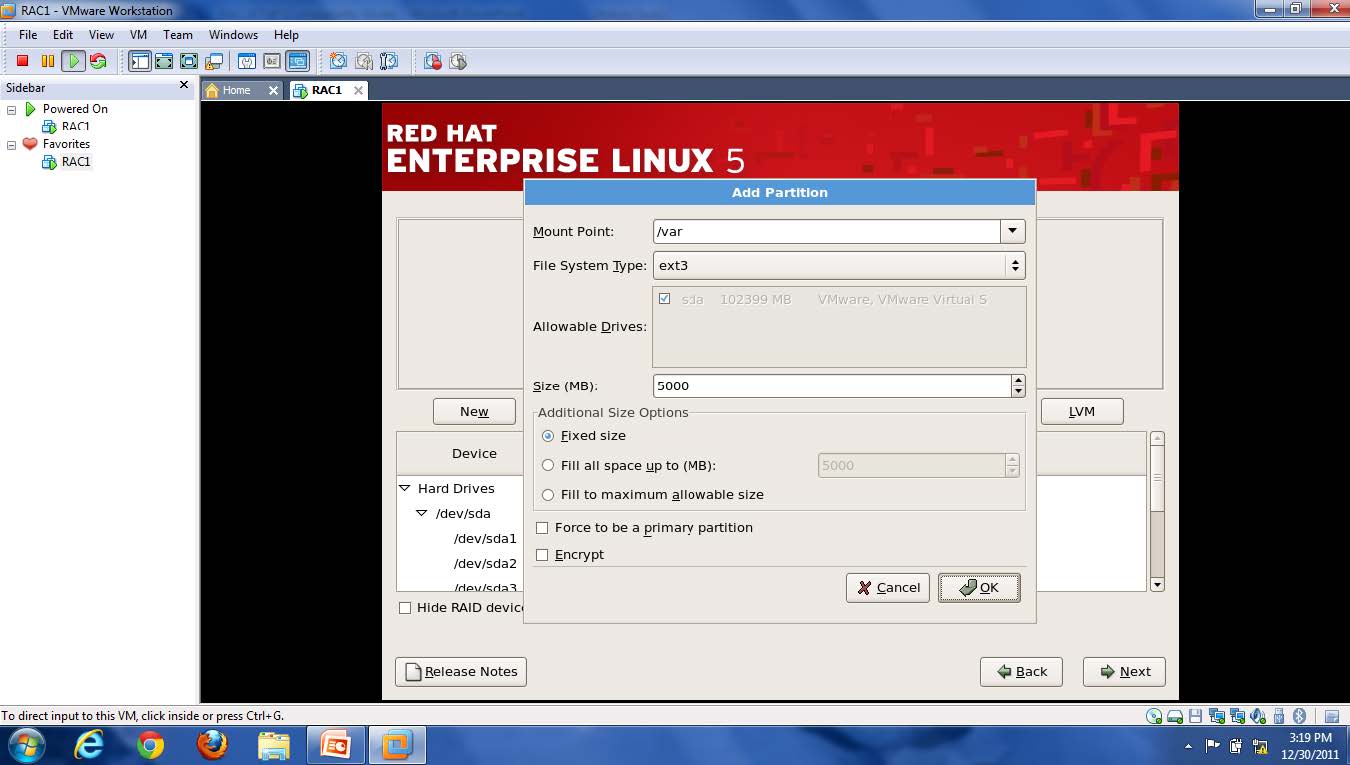Viewport: 1350px width, 765px height.
Task: Click the OK button in Add Partition
Action: 979,587
